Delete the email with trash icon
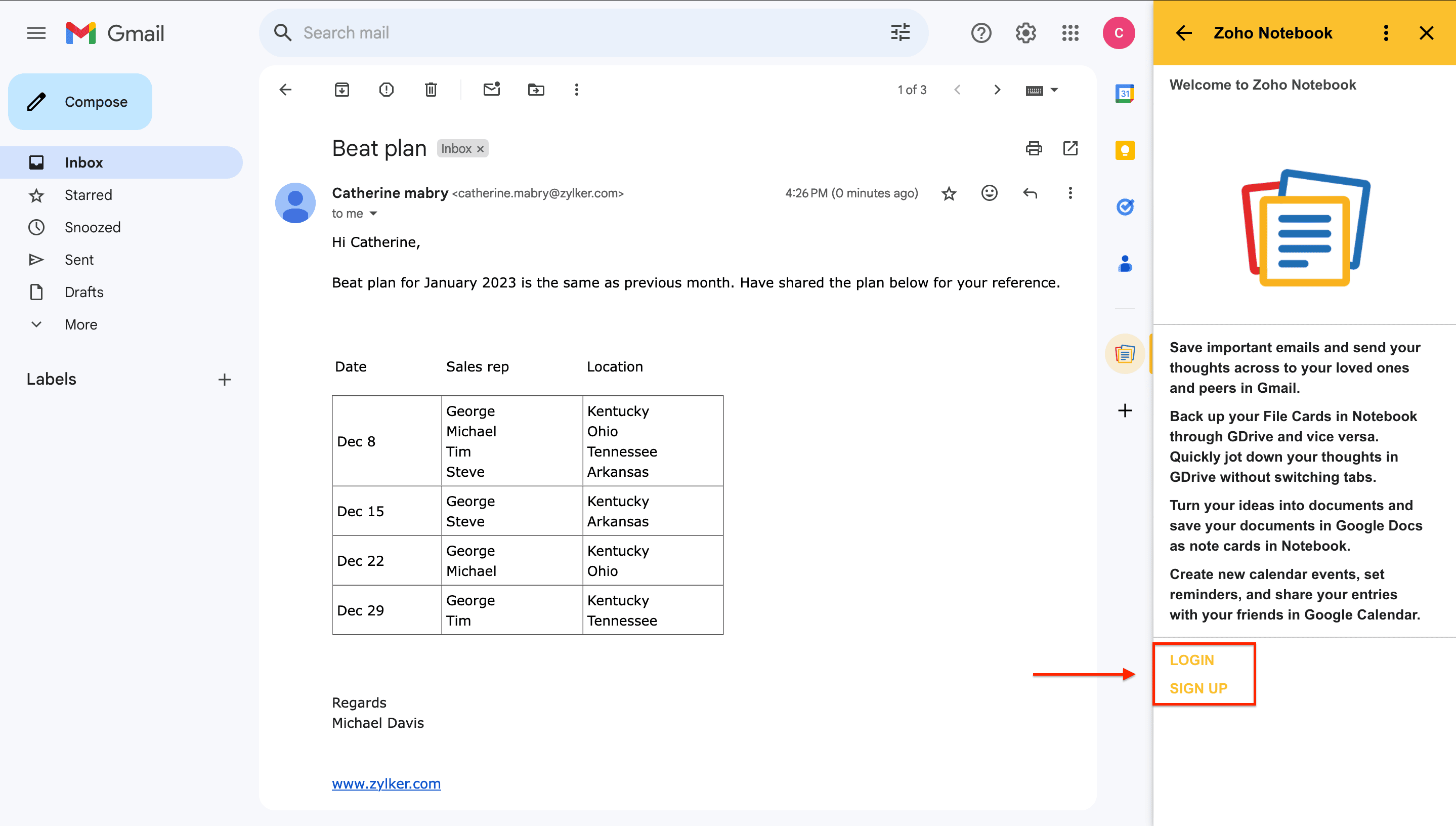The width and height of the screenshot is (1456, 826). click(431, 90)
